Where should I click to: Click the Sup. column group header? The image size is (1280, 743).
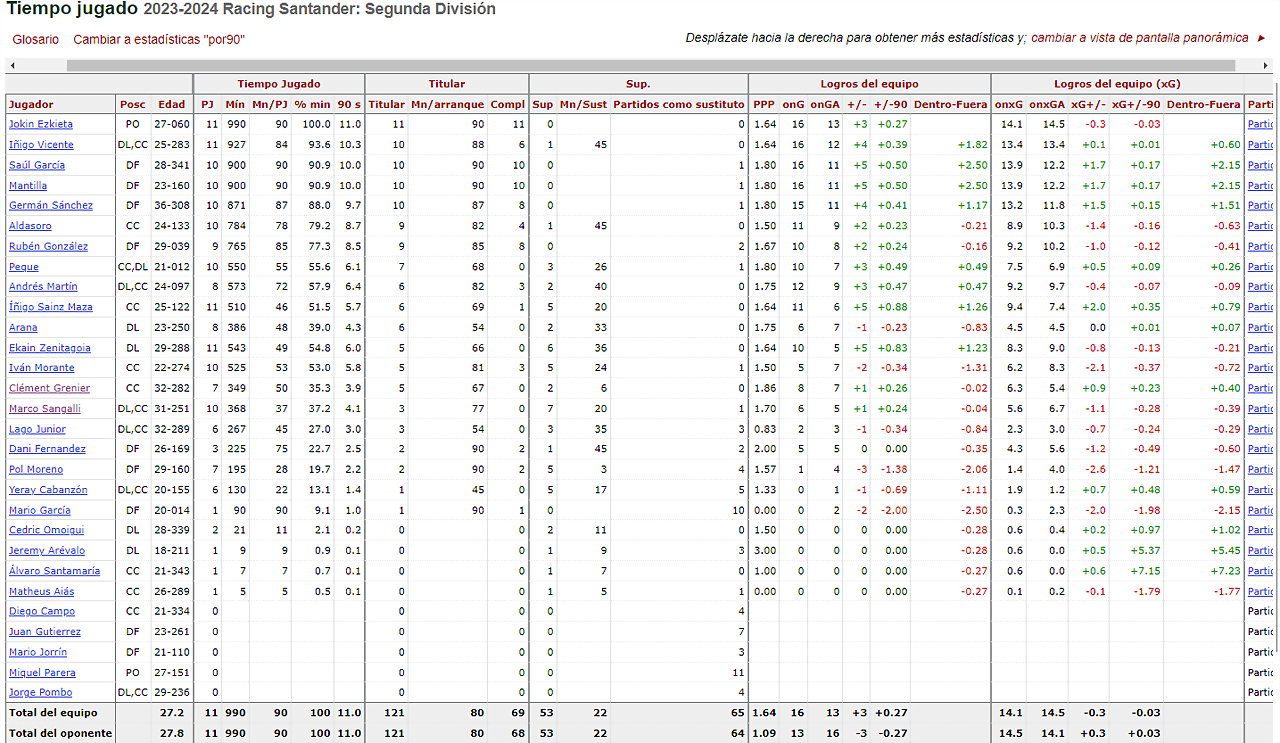tap(638, 84)
